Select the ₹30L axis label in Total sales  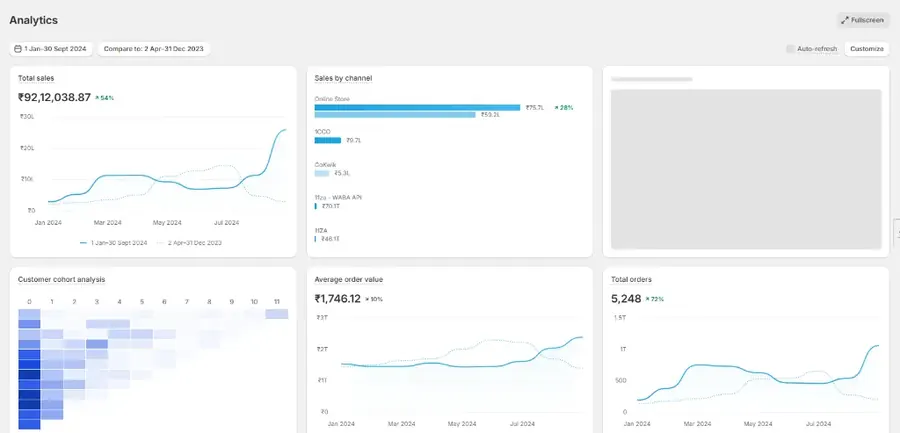point(28,117)
